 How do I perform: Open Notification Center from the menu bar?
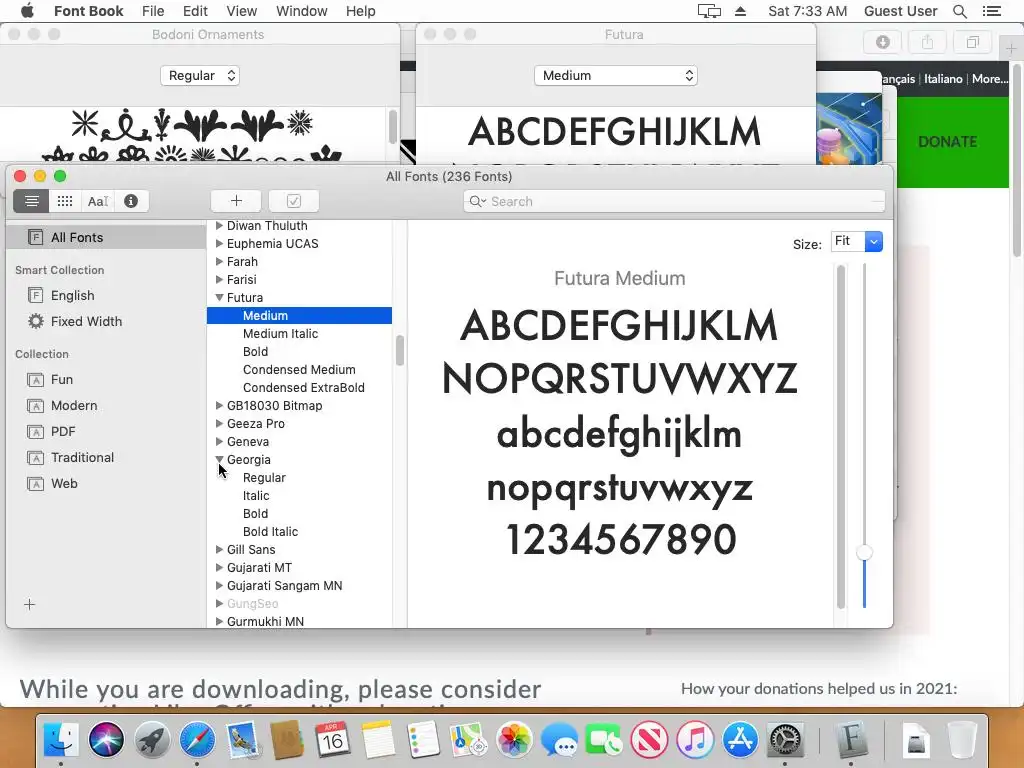[991, 11]
